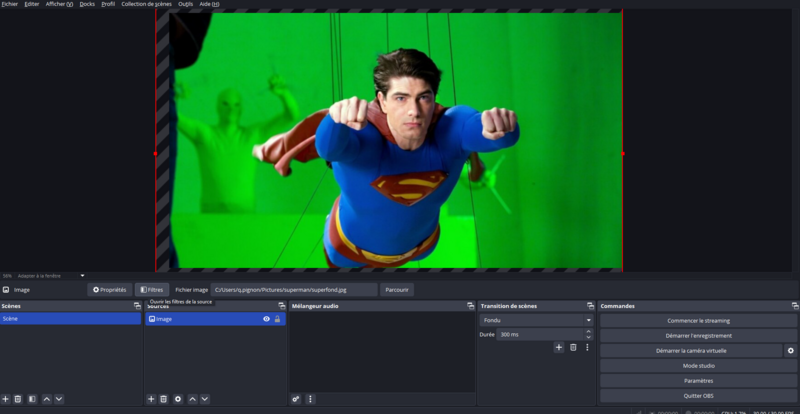The height and width of the screenshot is (414, 800).
Task: Click Quitter OBS button
Action: click(698, 396)
